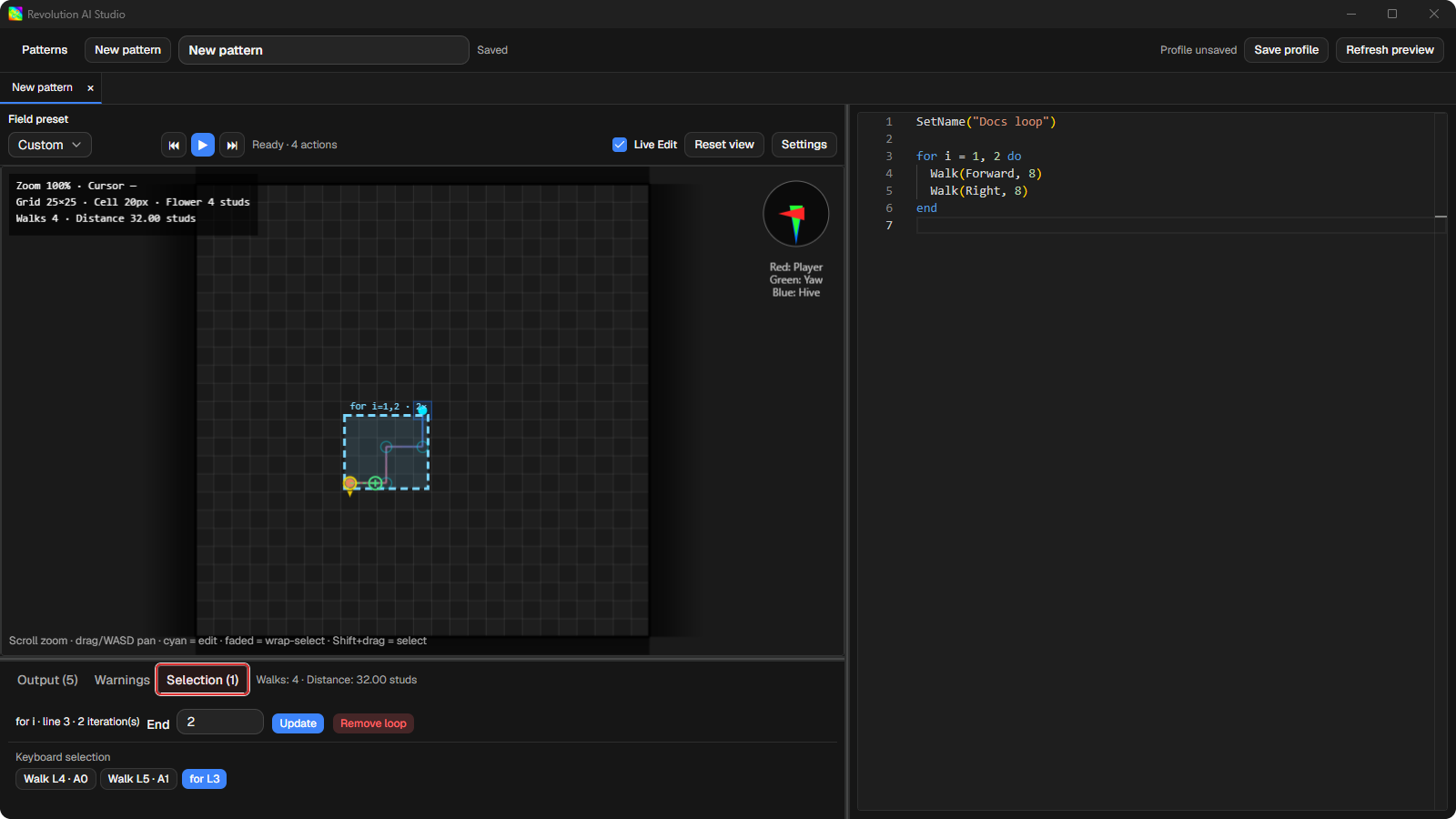
Task: Click code line SetName("Docs loop")
Action: tap(986, 122)
